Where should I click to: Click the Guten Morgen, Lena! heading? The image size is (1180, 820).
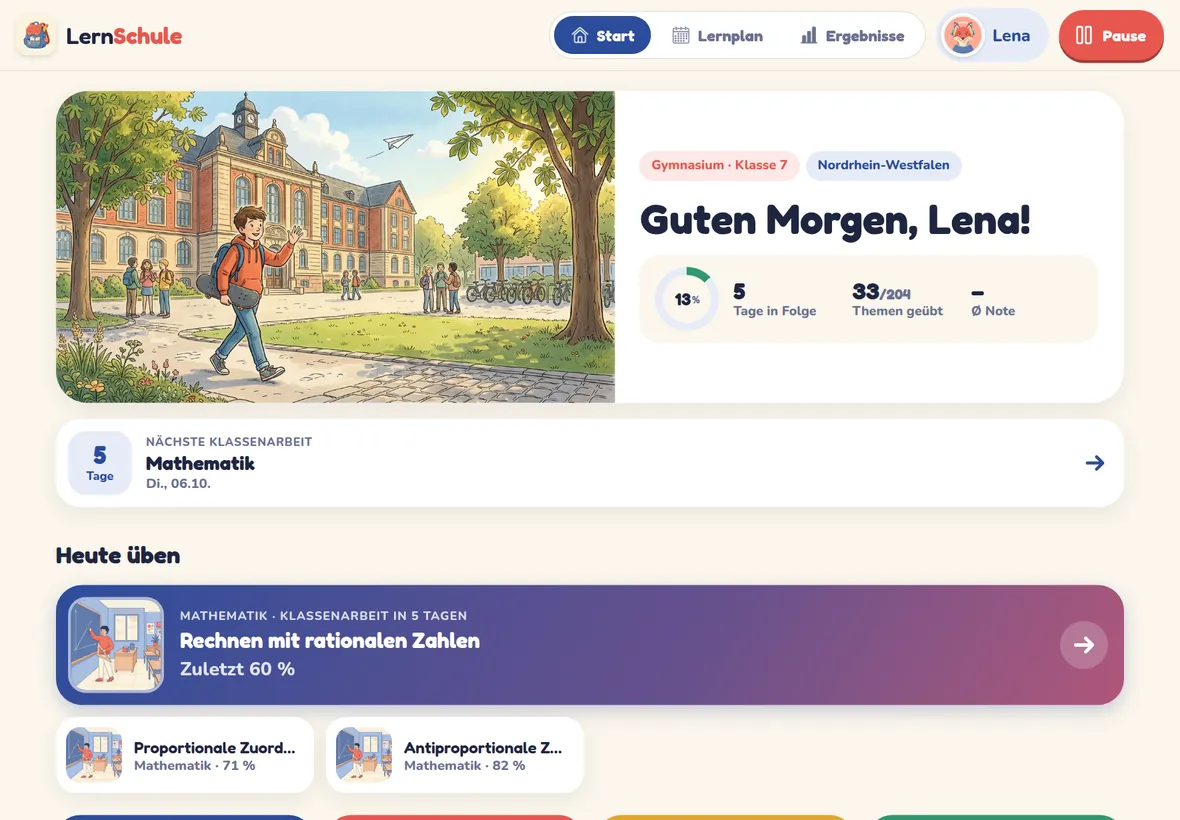[x=835, y=220]
